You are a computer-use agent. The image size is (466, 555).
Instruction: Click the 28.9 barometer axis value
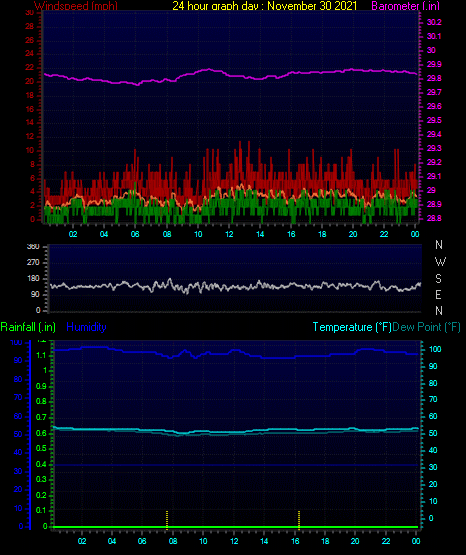[434, 205]
